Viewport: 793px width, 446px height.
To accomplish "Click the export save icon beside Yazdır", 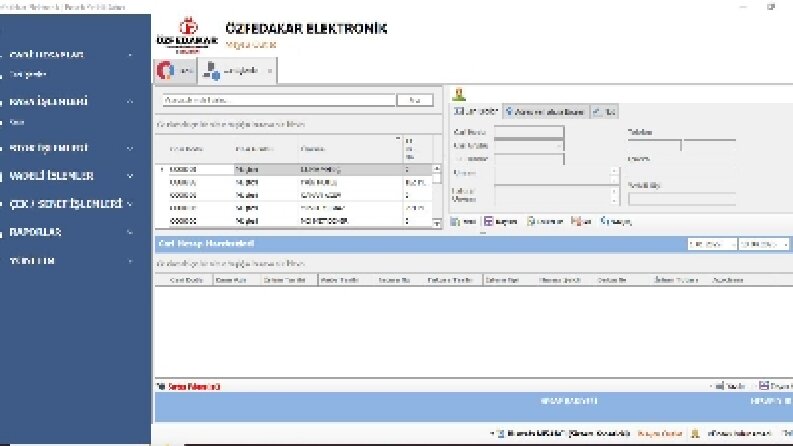I will pyautogui.click(x=764, y=386).
